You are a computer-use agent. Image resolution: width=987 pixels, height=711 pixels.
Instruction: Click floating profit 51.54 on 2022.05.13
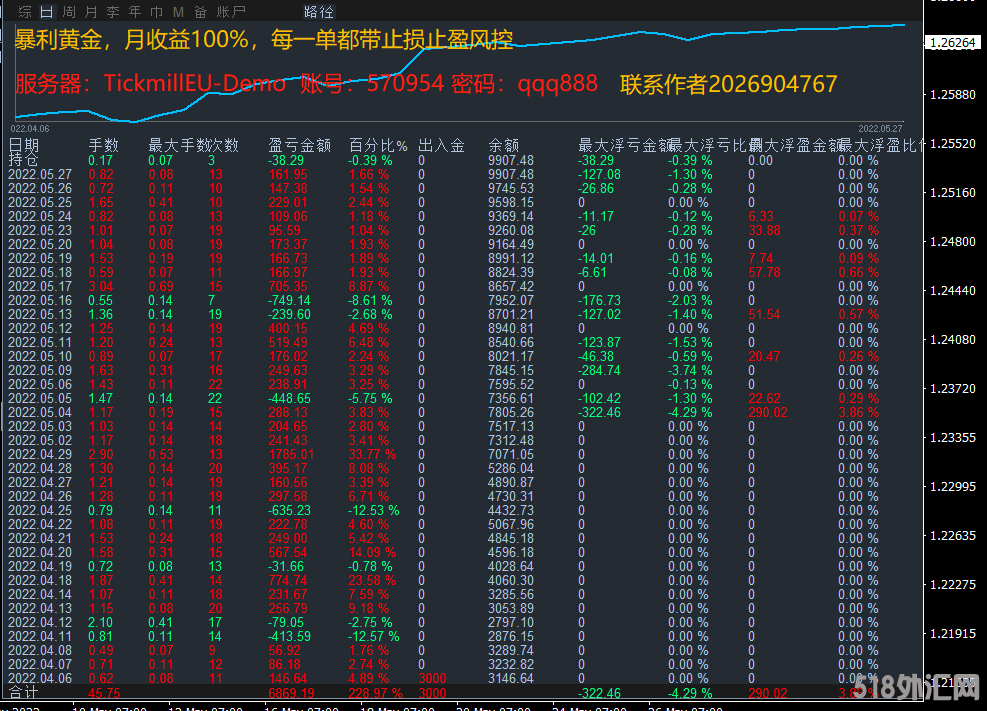(764, 314)
